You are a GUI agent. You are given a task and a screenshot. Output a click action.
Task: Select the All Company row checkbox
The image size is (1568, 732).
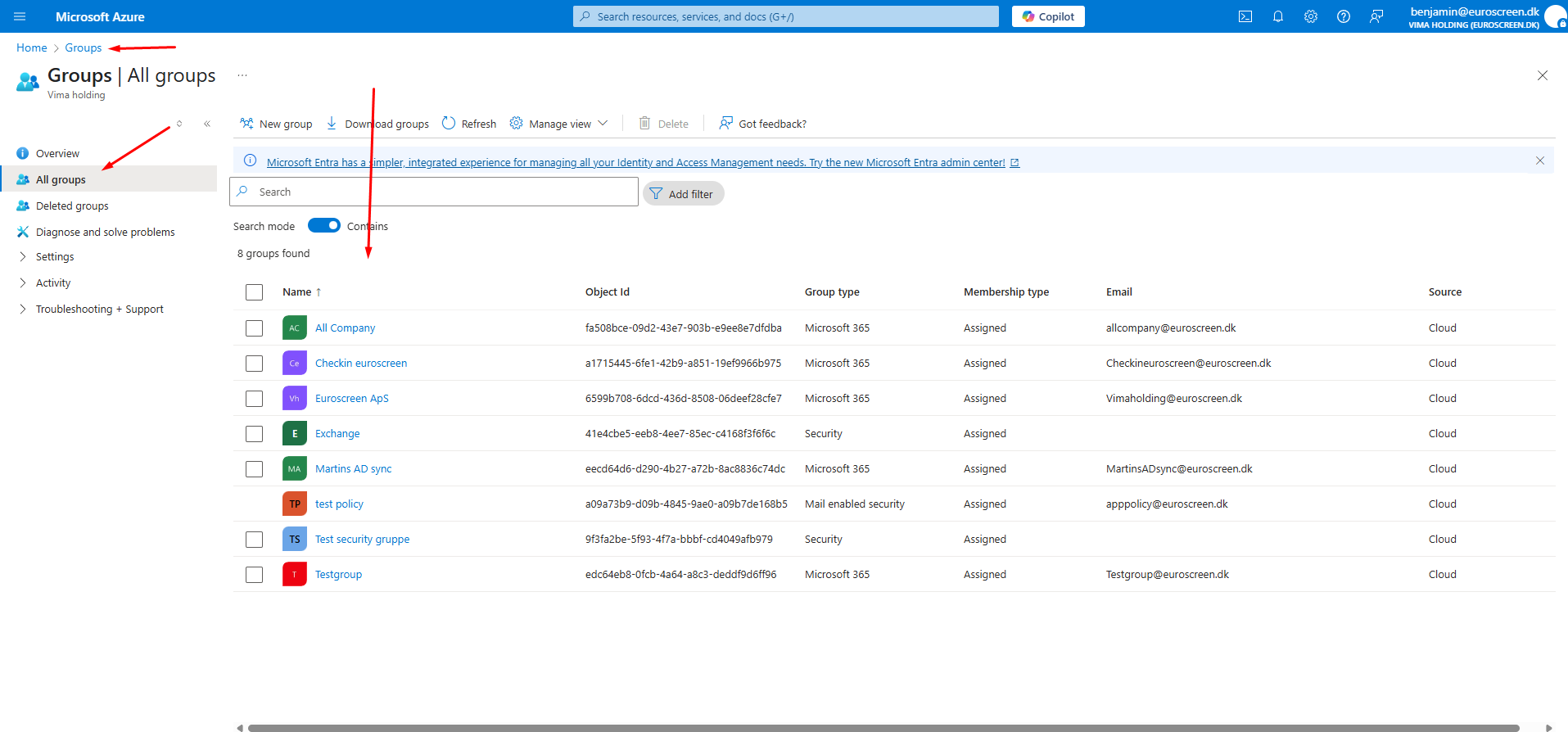tap(255, 328)
